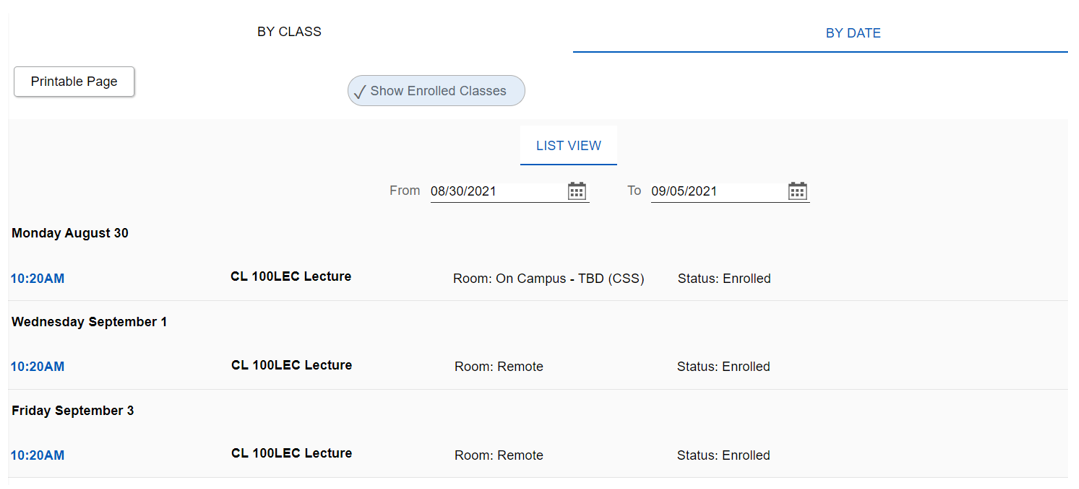Open the From date calendar picker icon
The height and width of the screenshot is (489, 1079).
pyautogui.click(x=577, y=191)
